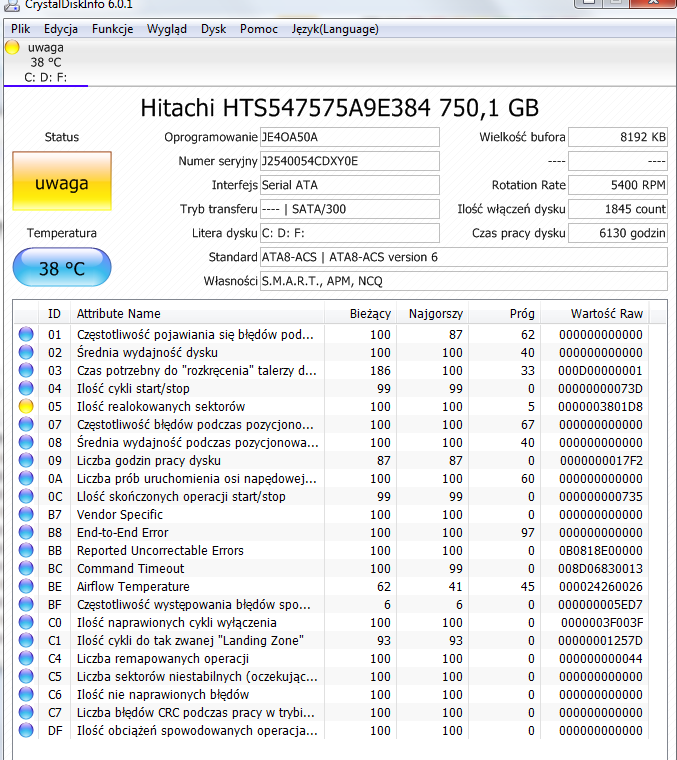Click the blue status icon for attribute 07

(x=26, y=424)
